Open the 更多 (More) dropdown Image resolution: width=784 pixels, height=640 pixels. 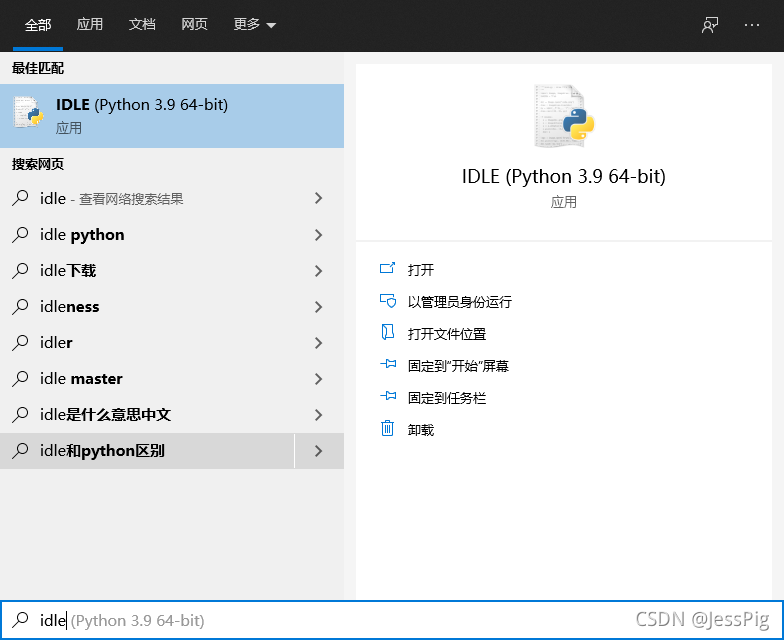click(x=254, y=24)
